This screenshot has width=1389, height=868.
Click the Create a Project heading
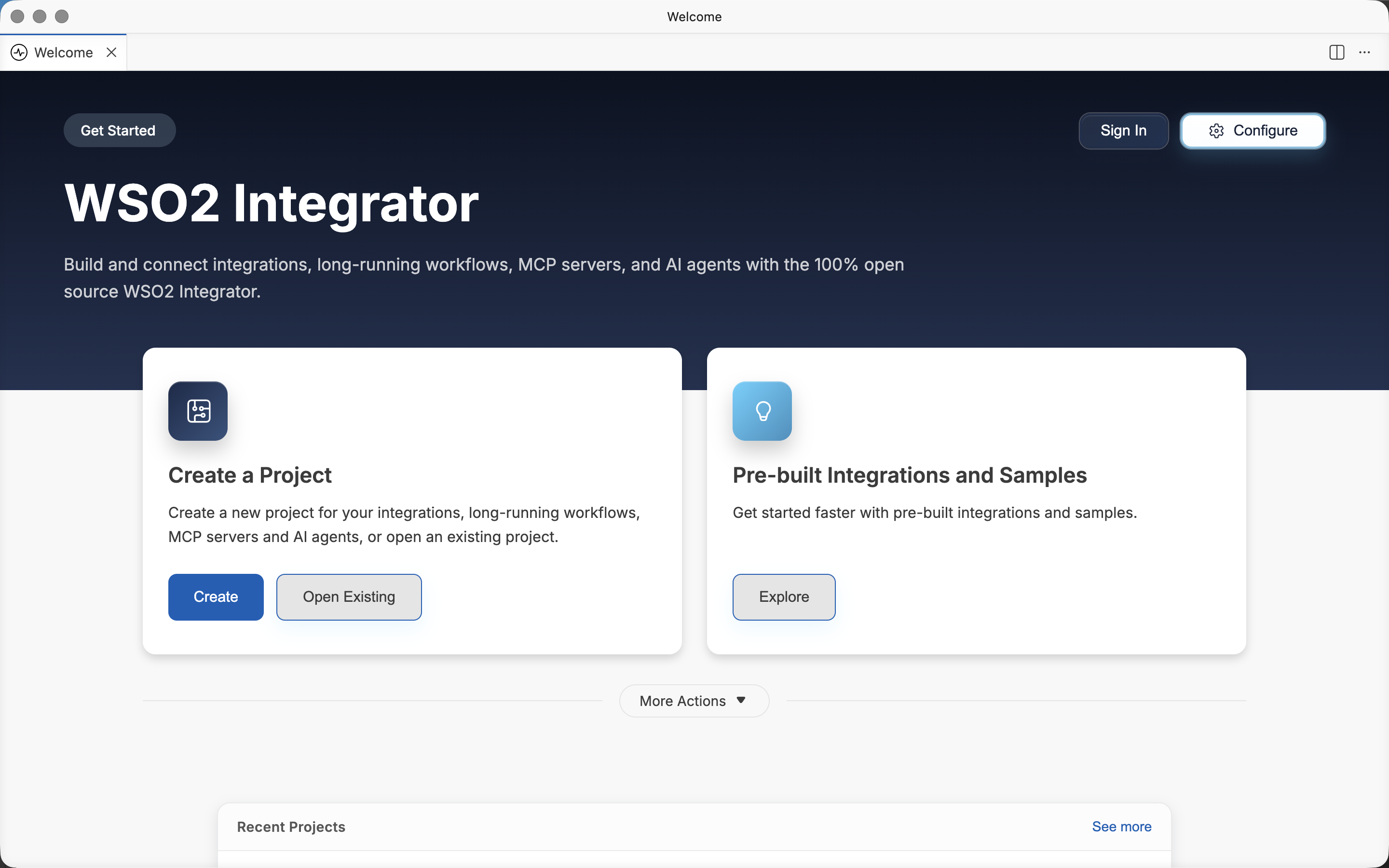click(x=250, y=475)
